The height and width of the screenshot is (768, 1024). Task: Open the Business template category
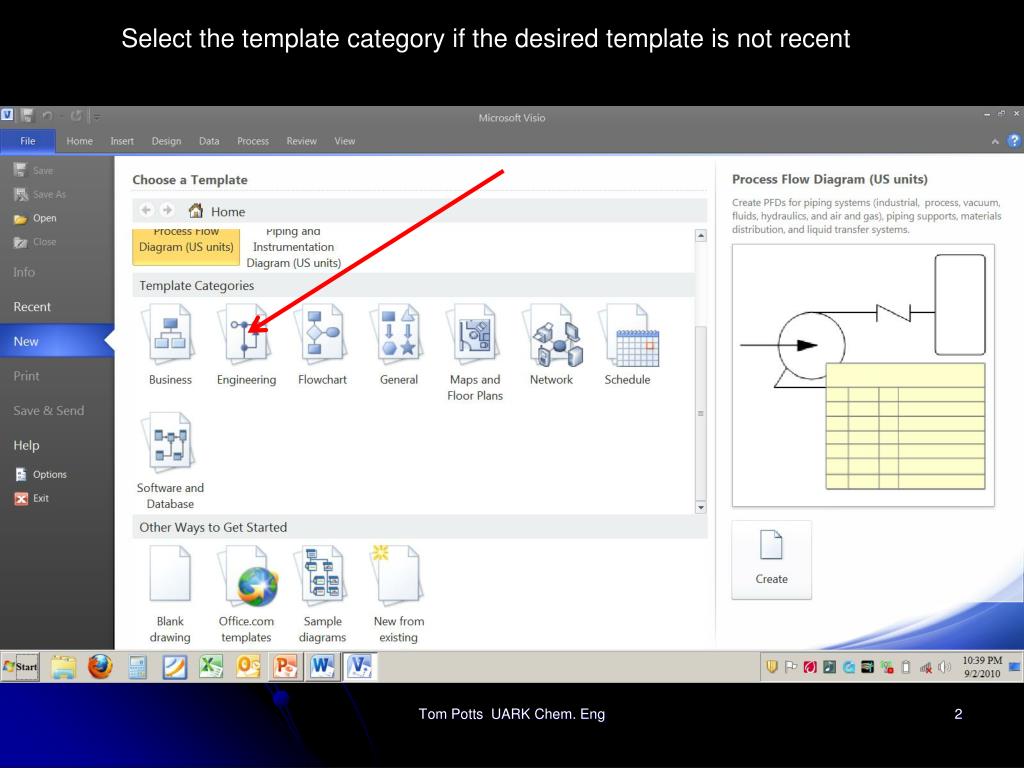click(x=170, y=345)
